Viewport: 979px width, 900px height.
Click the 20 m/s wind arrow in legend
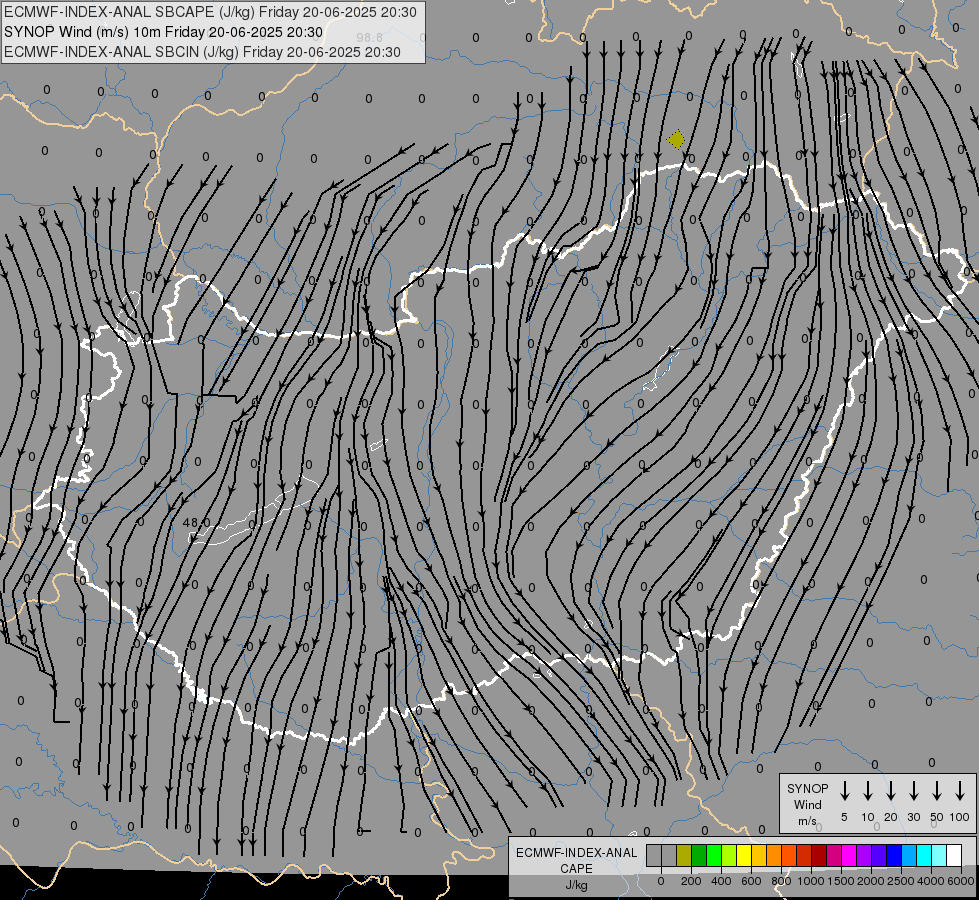pyautogui.click(x=890, y=791)
